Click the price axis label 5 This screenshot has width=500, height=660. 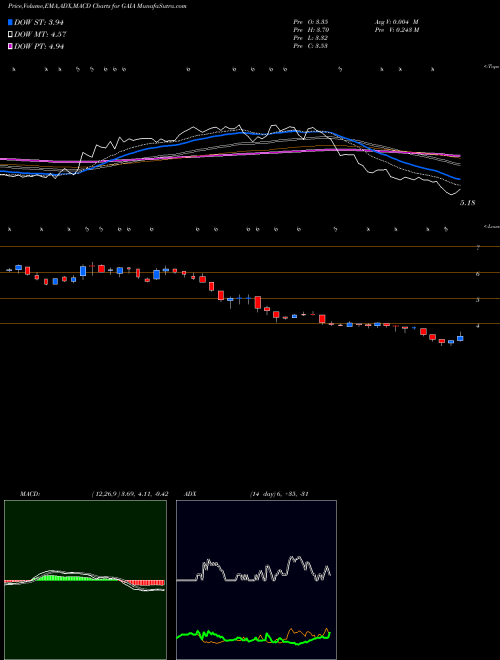[x=478, y=300]
